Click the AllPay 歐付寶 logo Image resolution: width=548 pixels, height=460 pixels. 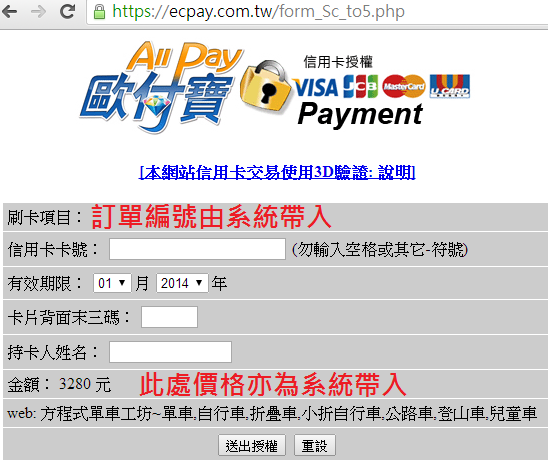click(161, 87)
